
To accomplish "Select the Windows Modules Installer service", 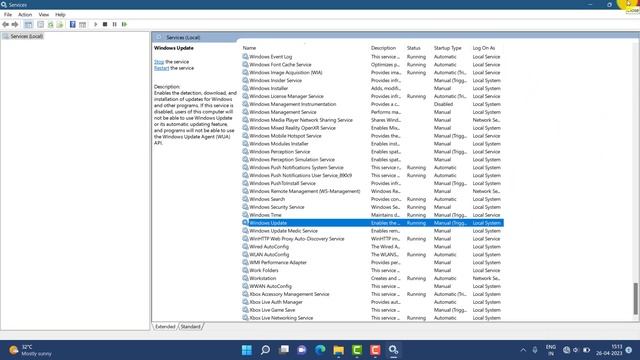I will pos(372,144).
